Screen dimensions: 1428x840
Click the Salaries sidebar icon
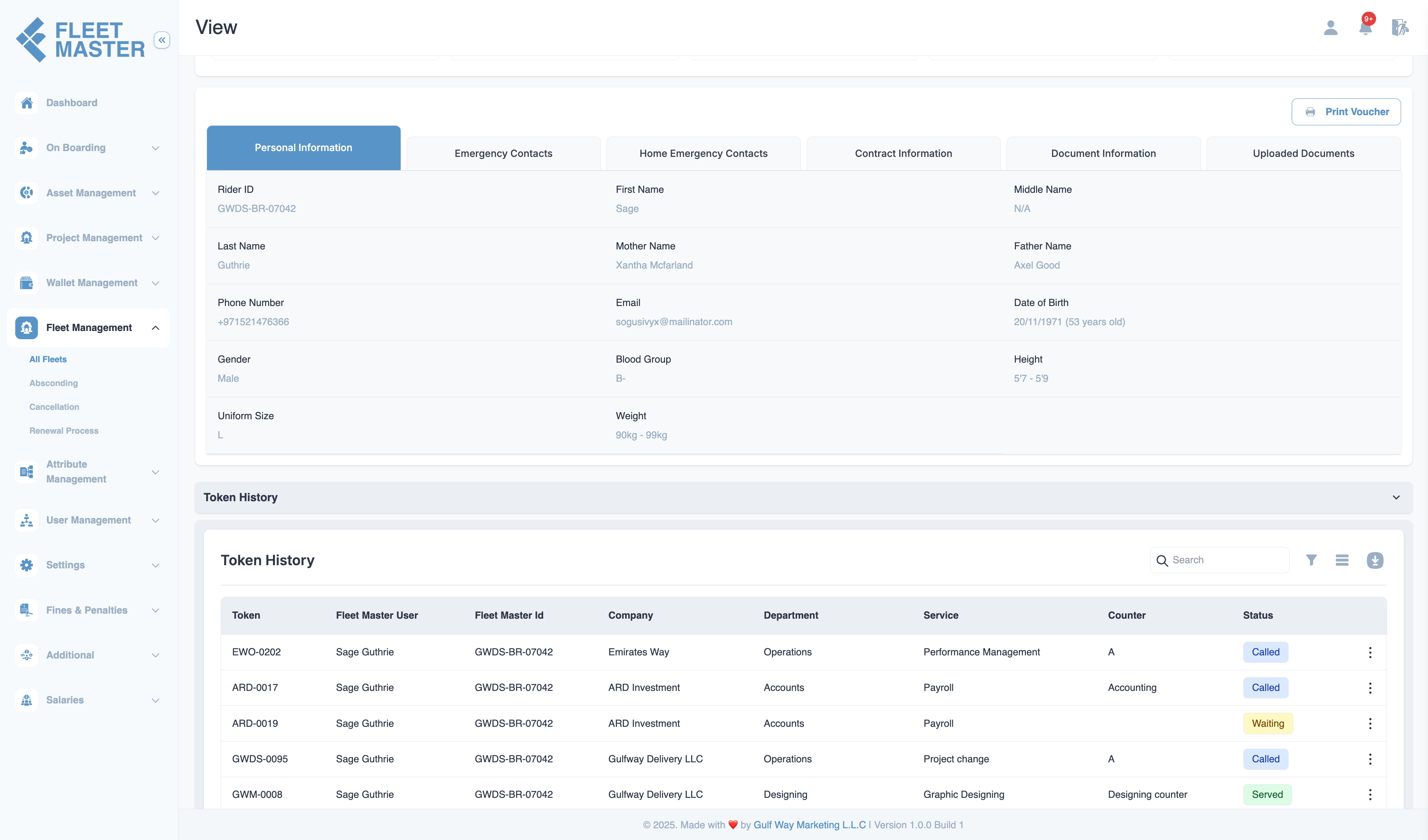pos(27,700)
